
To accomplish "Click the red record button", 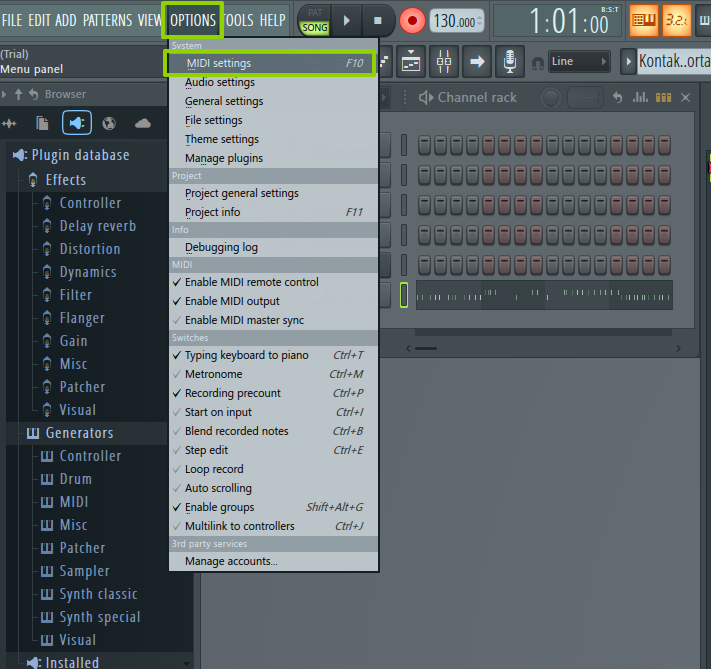I will tap(412, 20).
